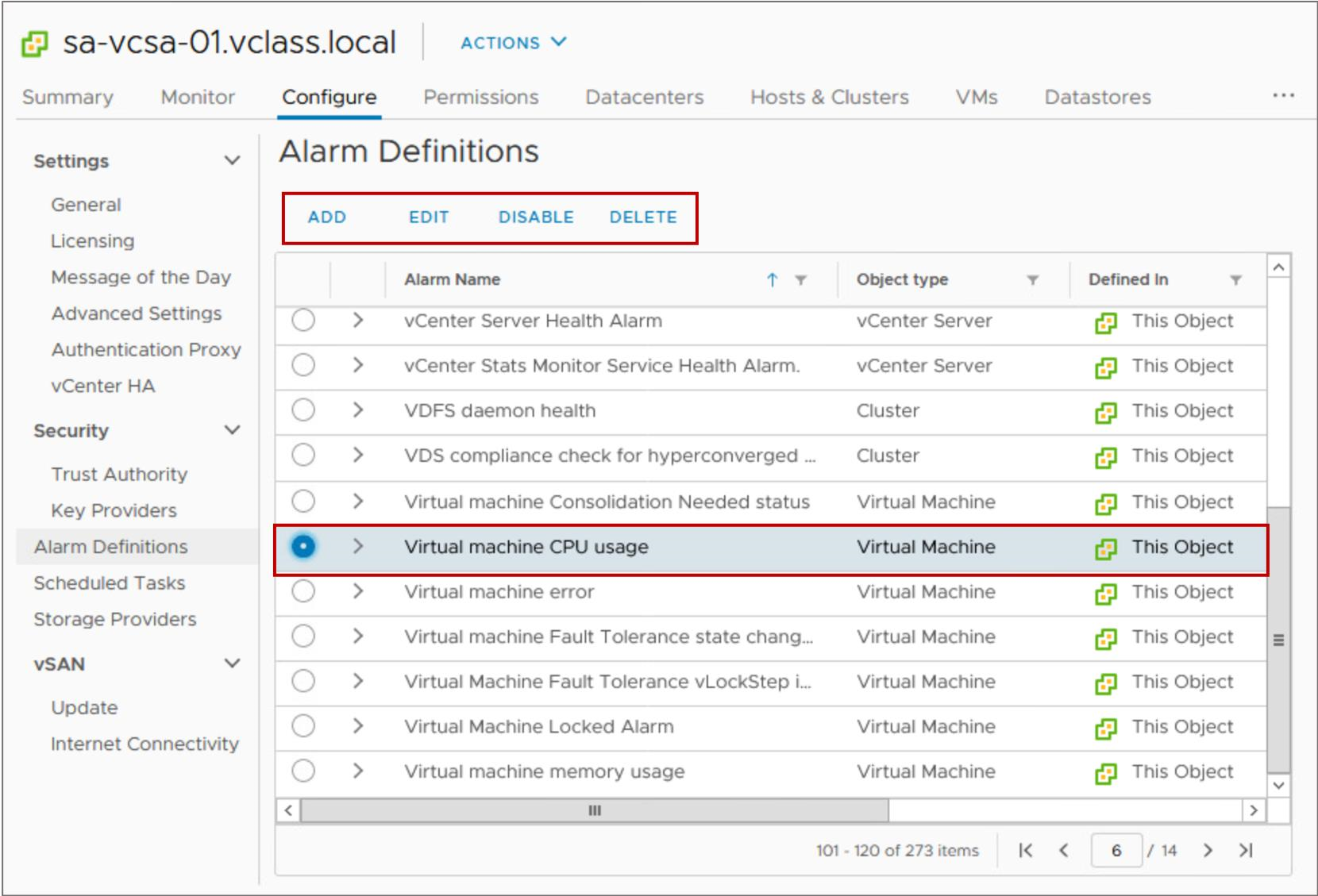Switch to the Summary tab
The height and width of the screenshot is (896, 1318).
67,97
